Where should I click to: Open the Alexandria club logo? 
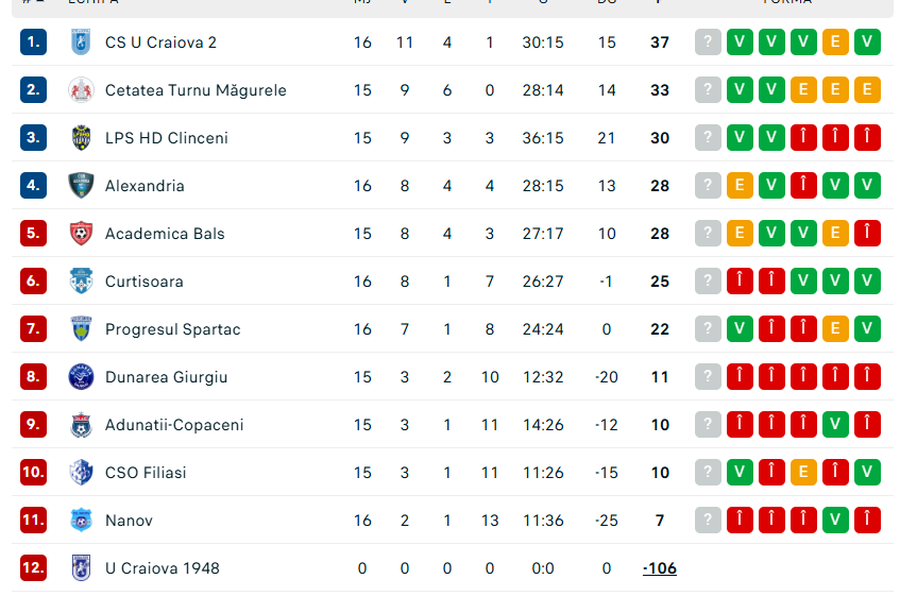pos(81,185)
